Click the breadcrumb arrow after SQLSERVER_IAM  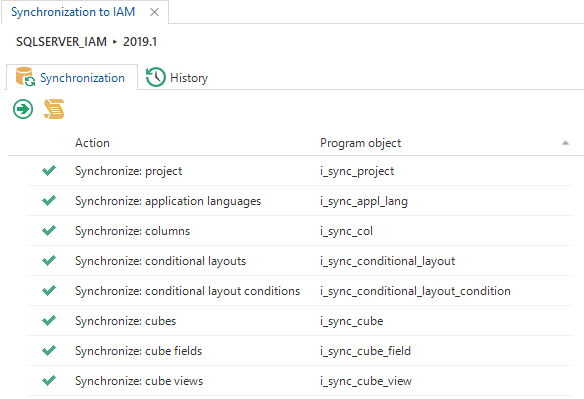point(115,42)
